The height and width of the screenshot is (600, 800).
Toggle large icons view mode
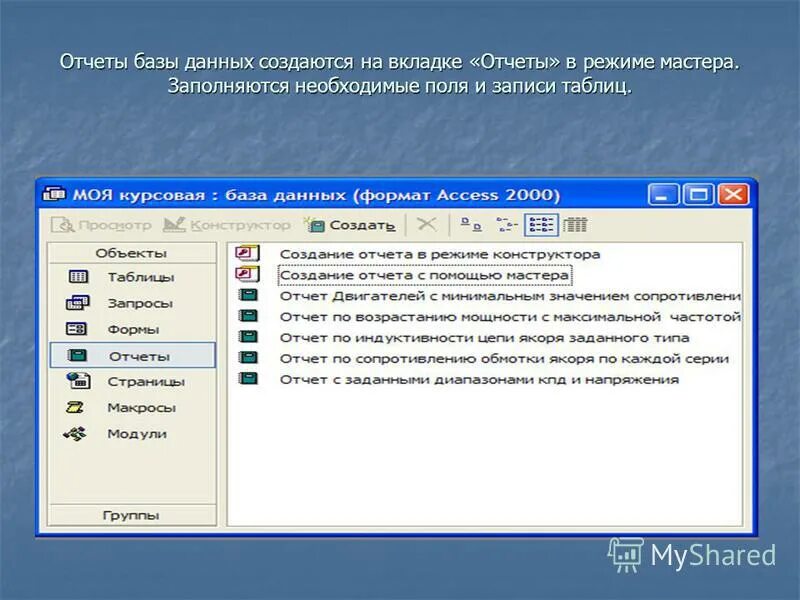[x=470, y=224]
